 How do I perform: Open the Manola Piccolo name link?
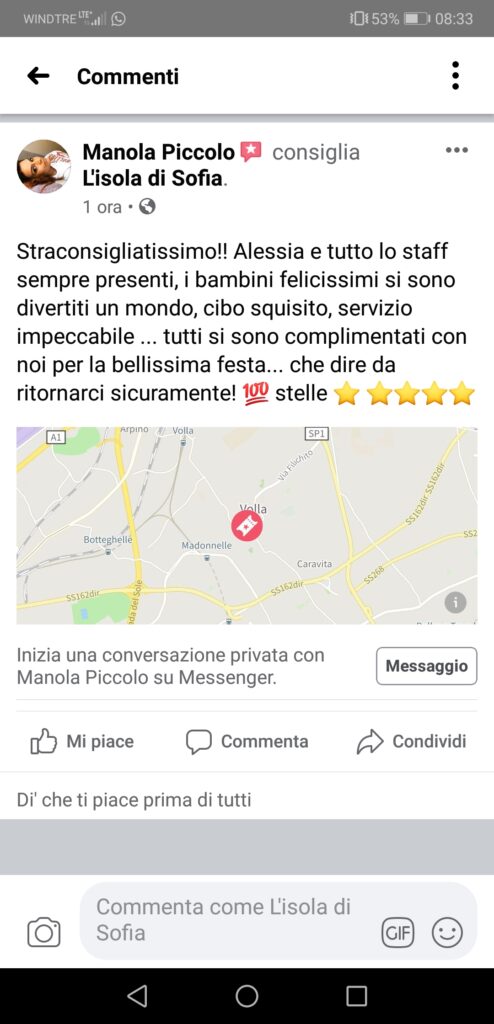point(158,152)
